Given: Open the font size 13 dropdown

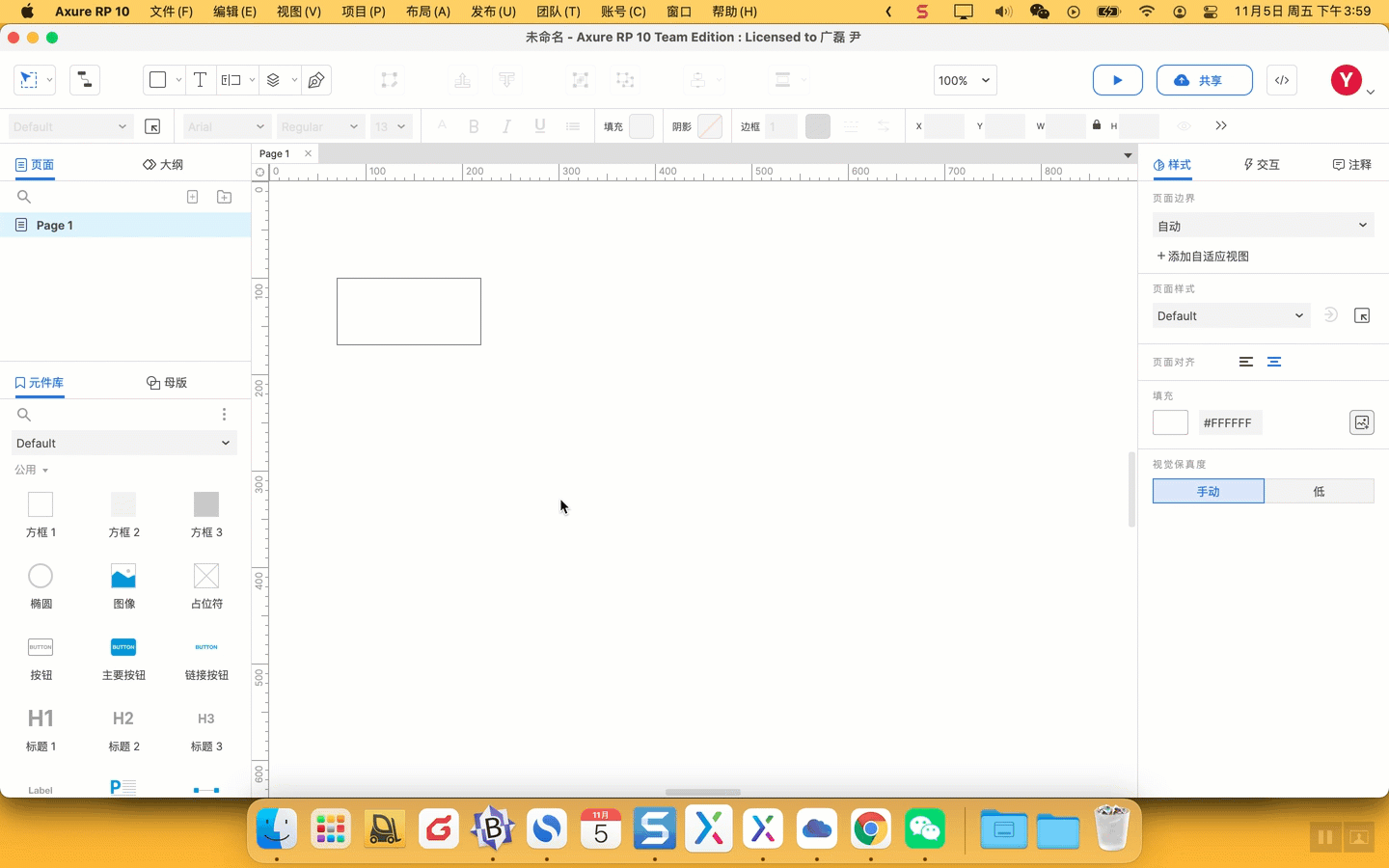Looking at the screenshot, I should point(391,126).
